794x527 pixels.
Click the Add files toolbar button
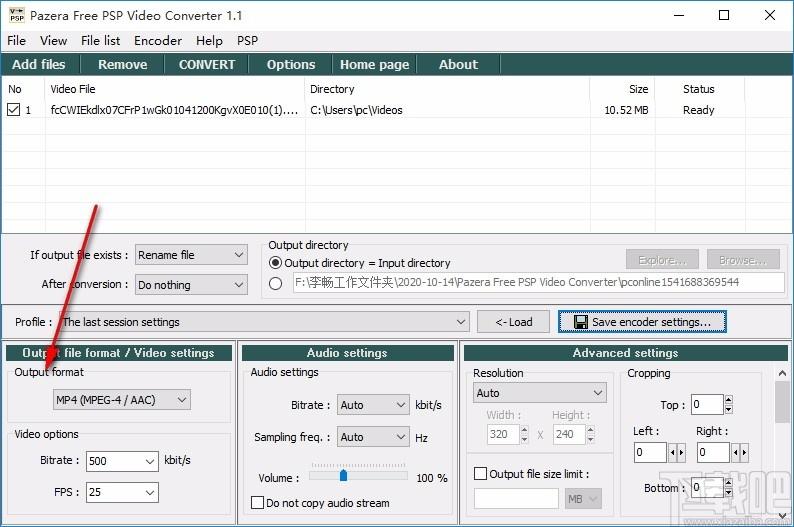[x=39, y=64]
